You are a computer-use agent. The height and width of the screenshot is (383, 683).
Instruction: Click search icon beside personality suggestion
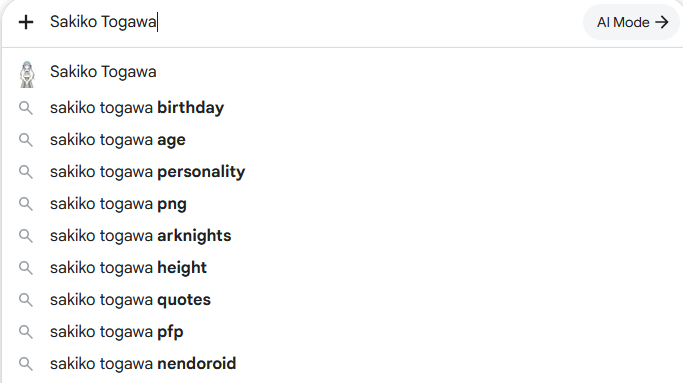26,172
